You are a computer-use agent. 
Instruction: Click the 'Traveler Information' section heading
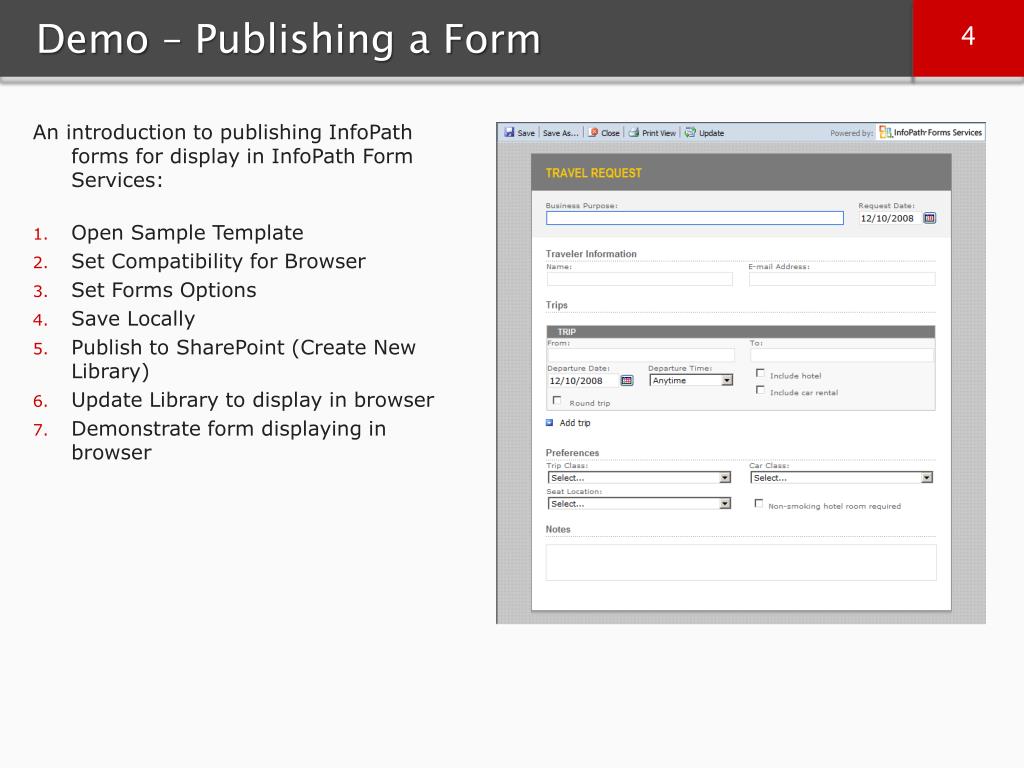click(x=591, y=254)
